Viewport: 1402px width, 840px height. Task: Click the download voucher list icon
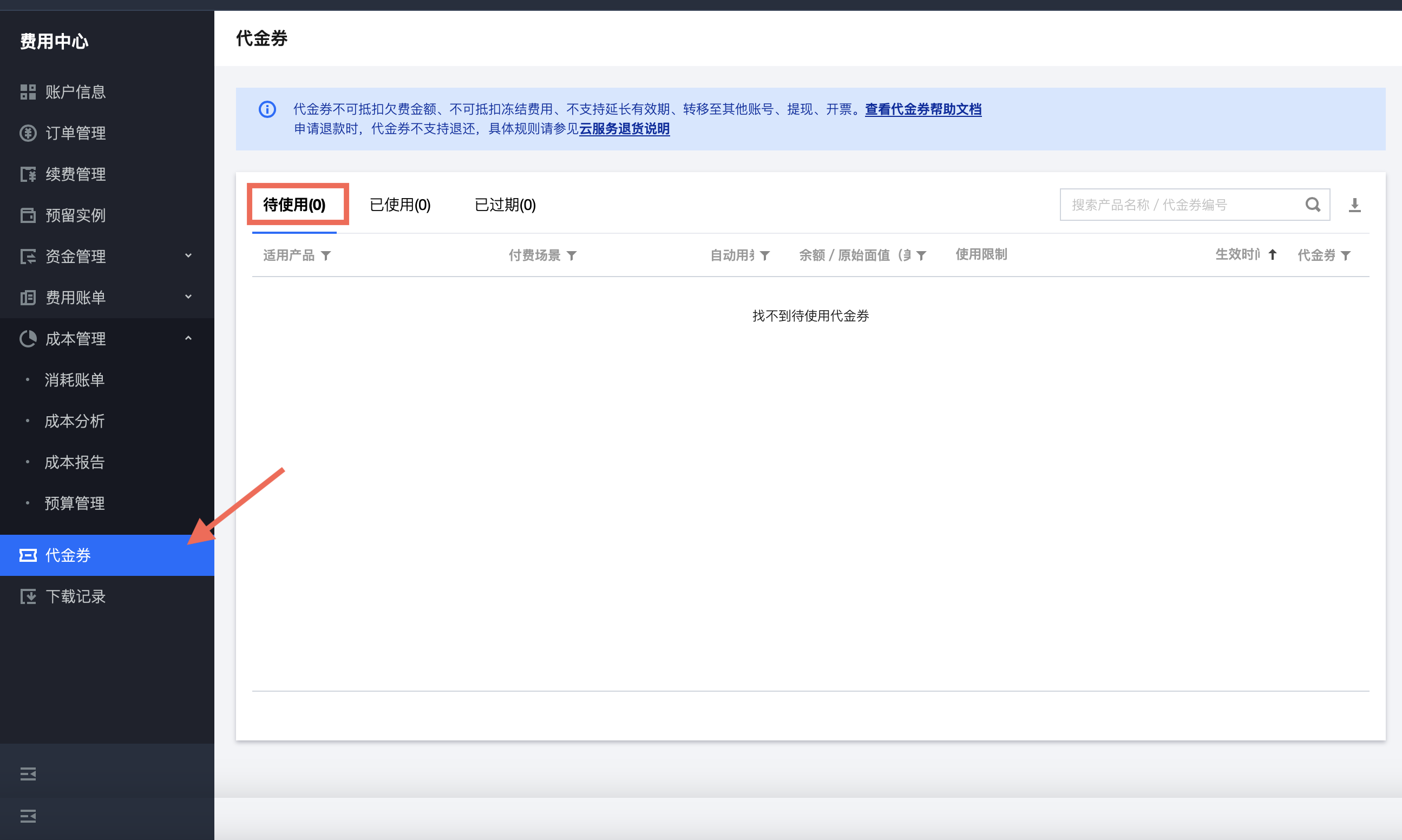tap(1354, 205)
